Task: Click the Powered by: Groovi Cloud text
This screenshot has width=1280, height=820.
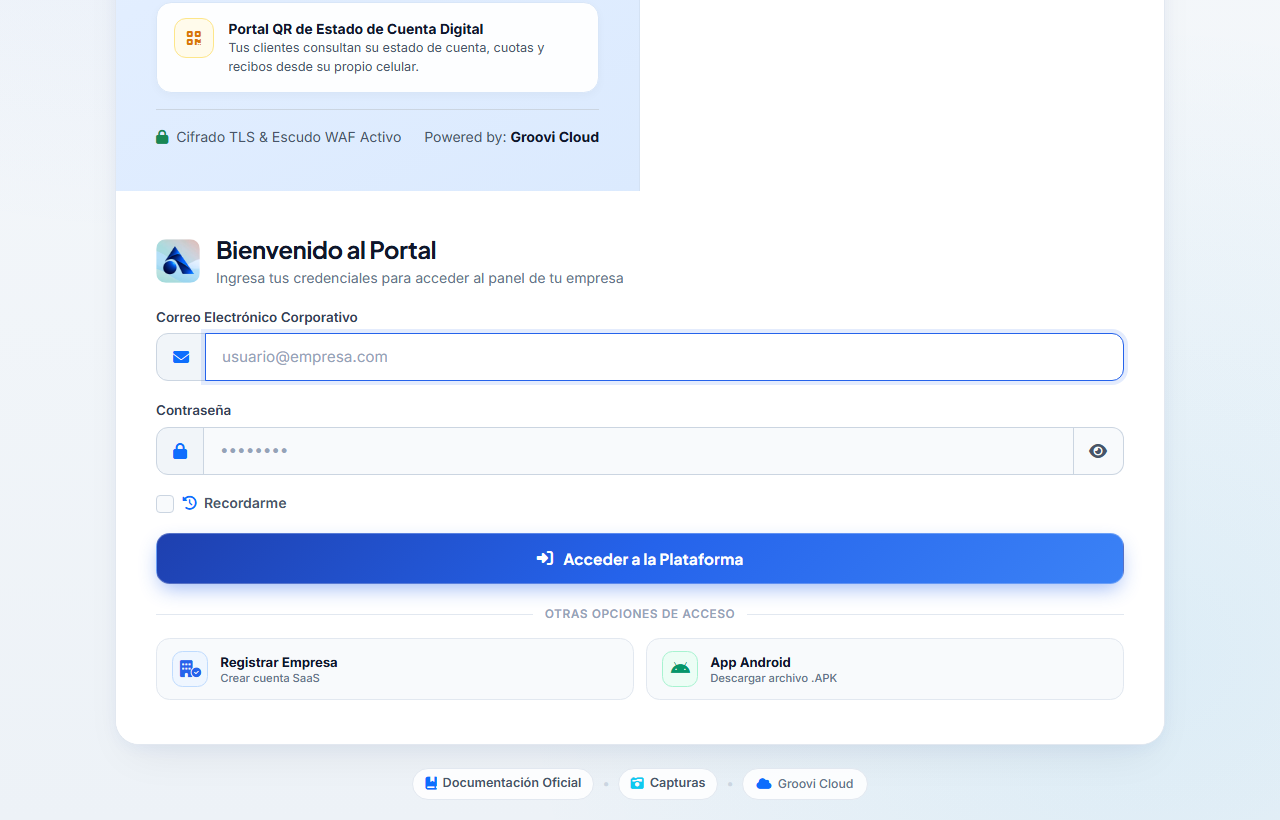Action: 512,137
